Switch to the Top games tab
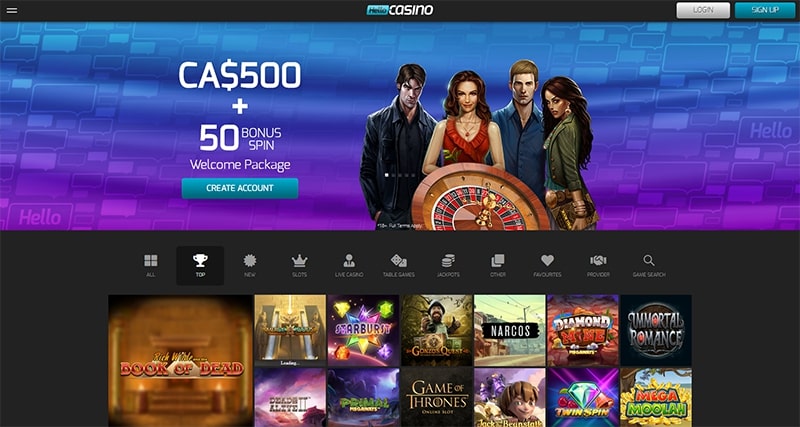 point(200,265)
